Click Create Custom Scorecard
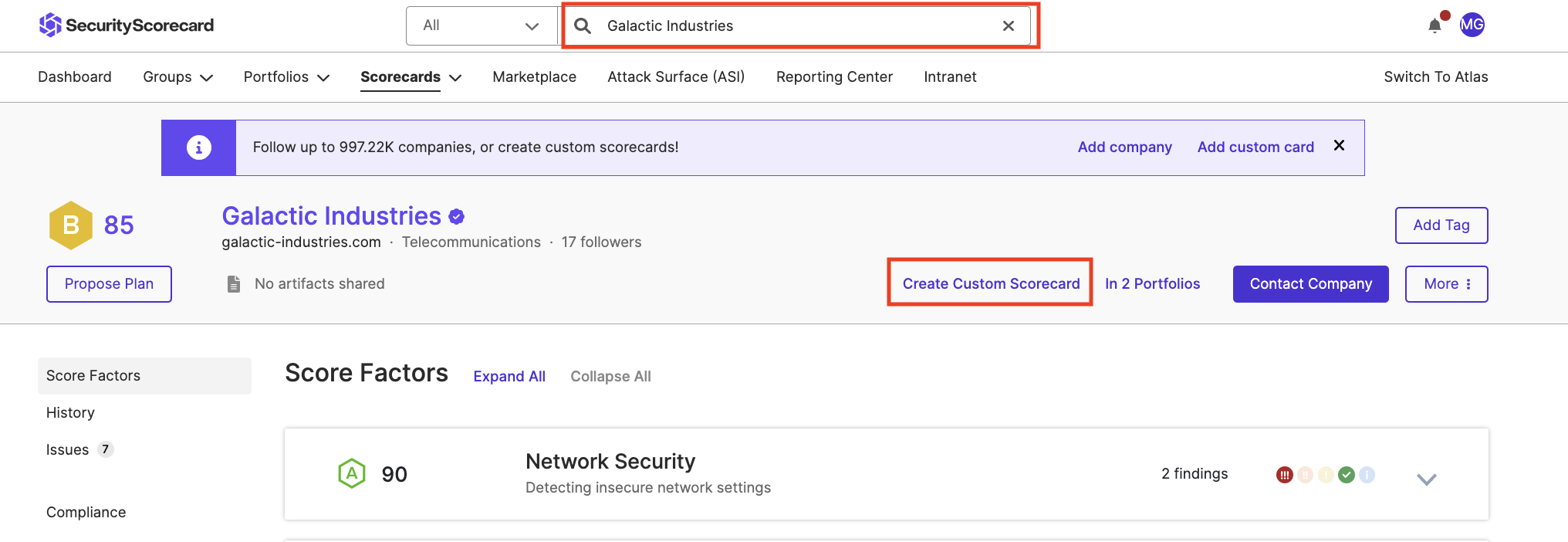 point(991,283)
